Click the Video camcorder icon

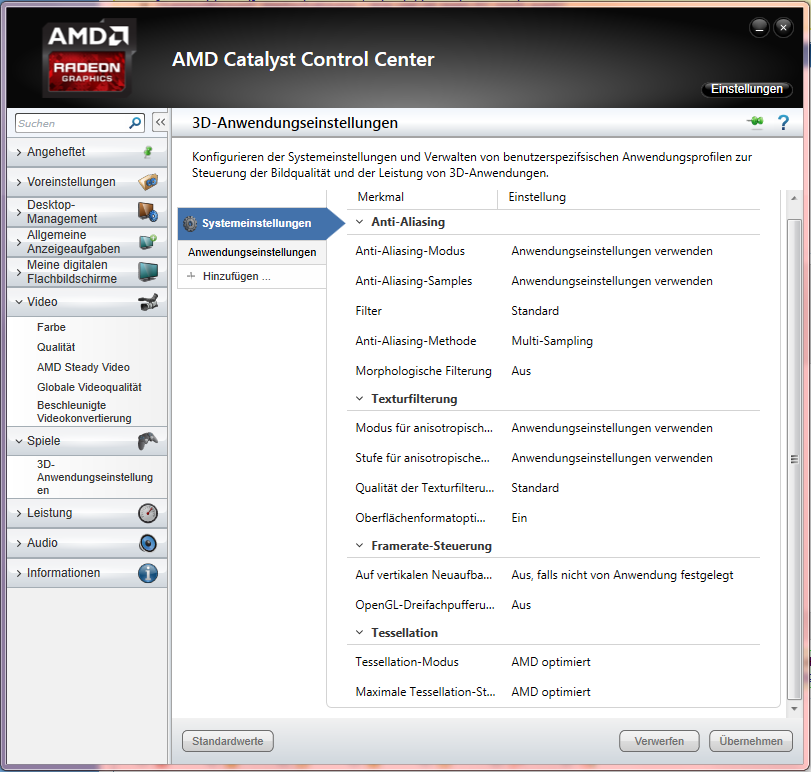click(x=148, y=302)
